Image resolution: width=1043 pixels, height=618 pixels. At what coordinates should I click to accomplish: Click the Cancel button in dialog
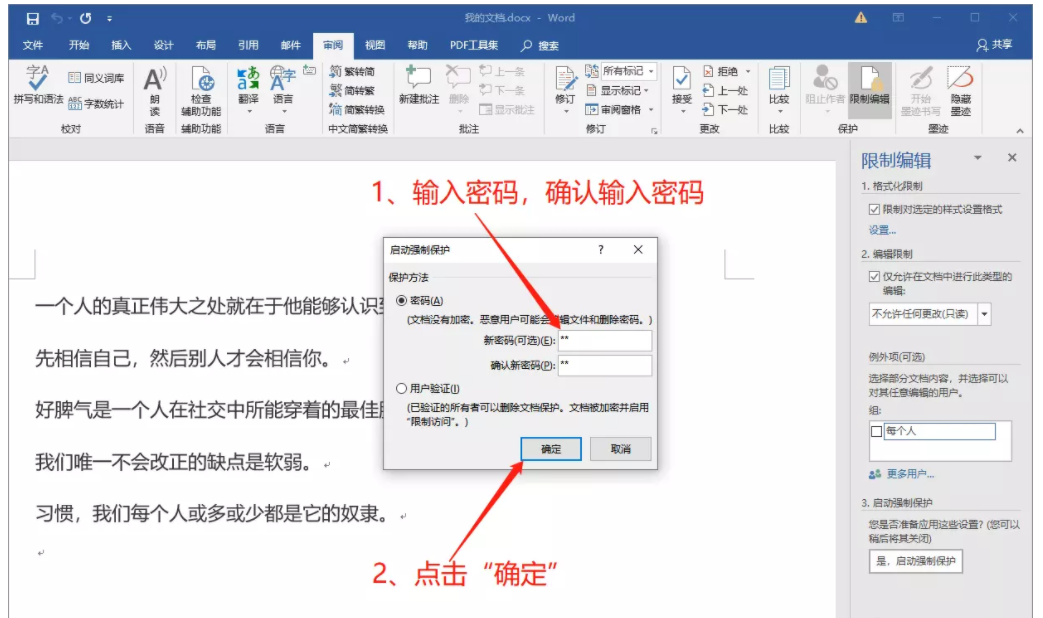point(621,449)
